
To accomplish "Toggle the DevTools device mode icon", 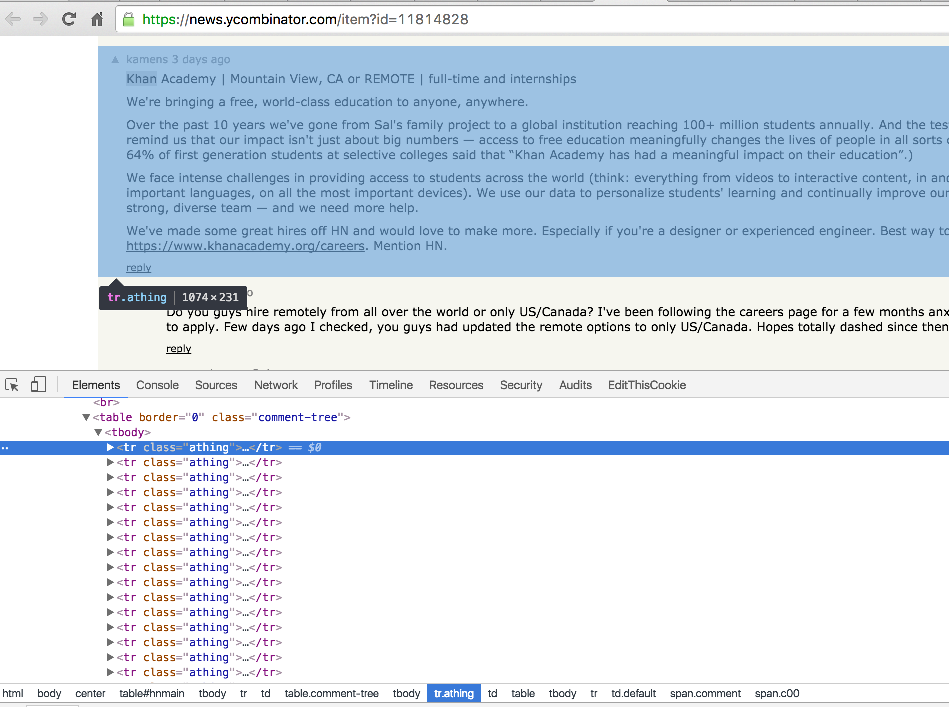I will (x=38, y=385).
